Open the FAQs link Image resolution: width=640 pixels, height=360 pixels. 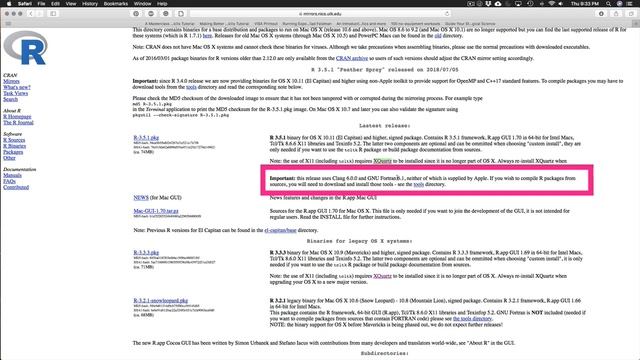pos(9,181)
